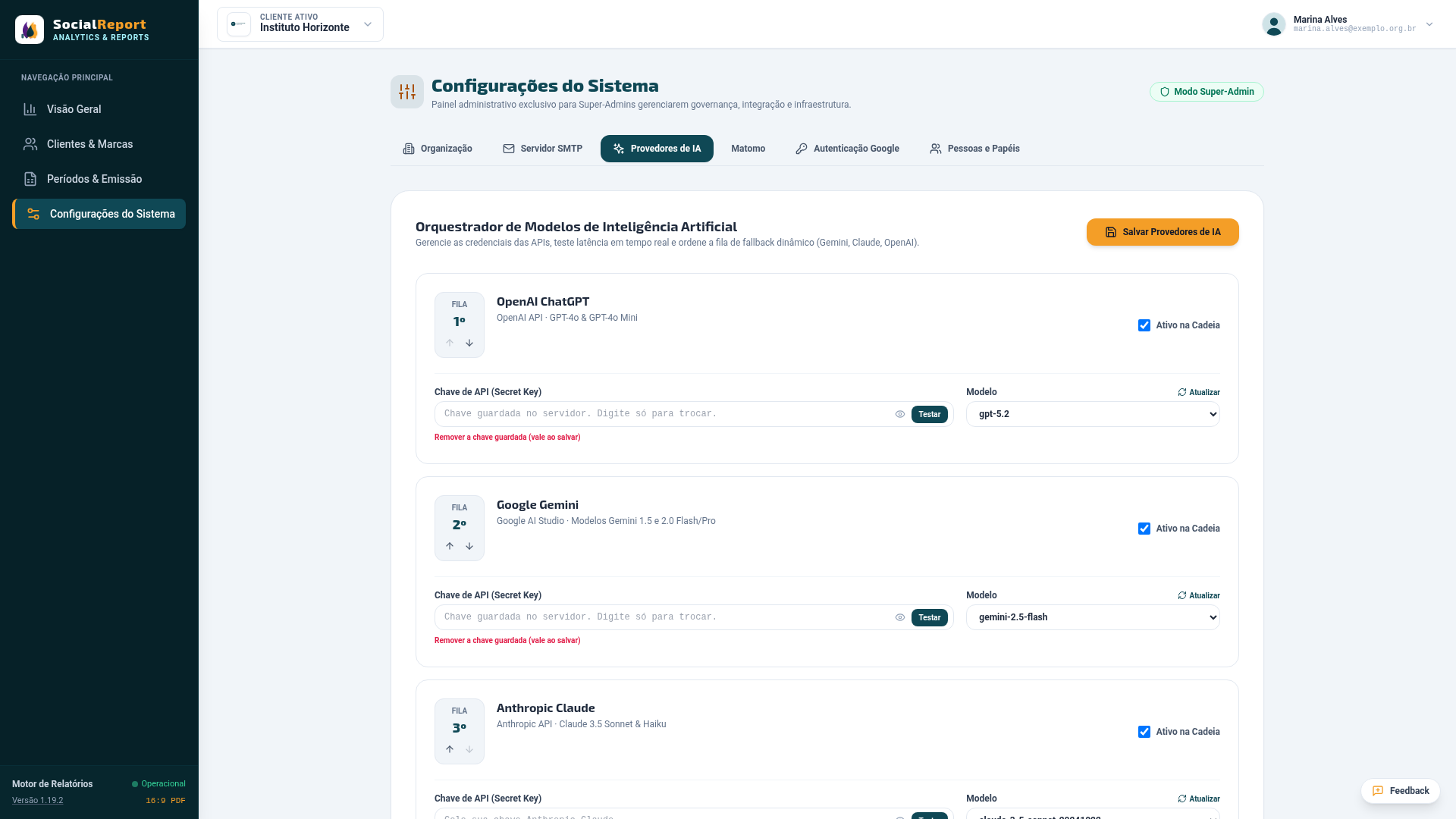Focus the OpenAI API key input field
The width and height of the screenshot is (1456, 819).
tap(664, 414)
